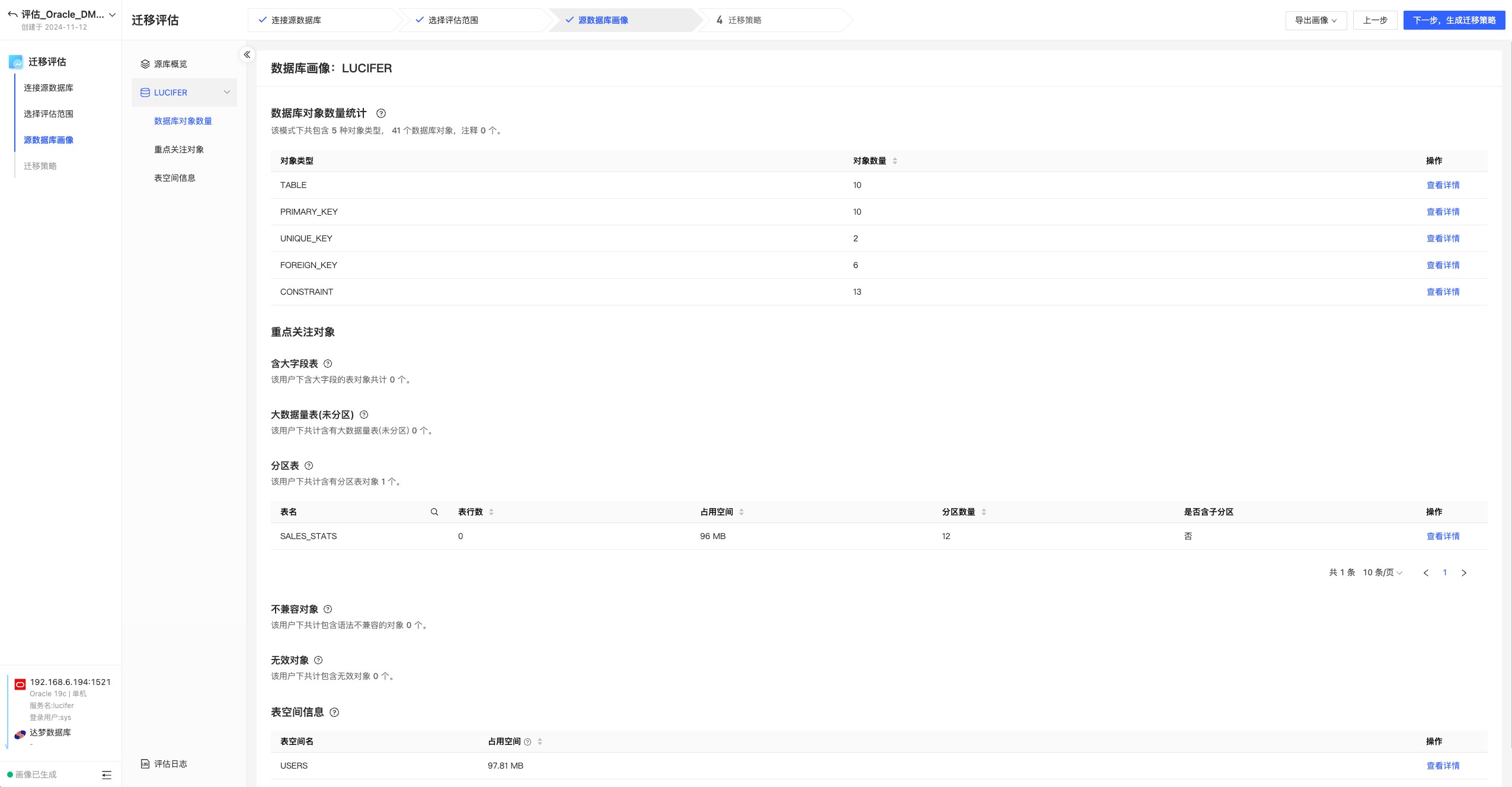1512x787 pixels.
Task: Click search icon in 表名 column header
Action: (434, 512)
